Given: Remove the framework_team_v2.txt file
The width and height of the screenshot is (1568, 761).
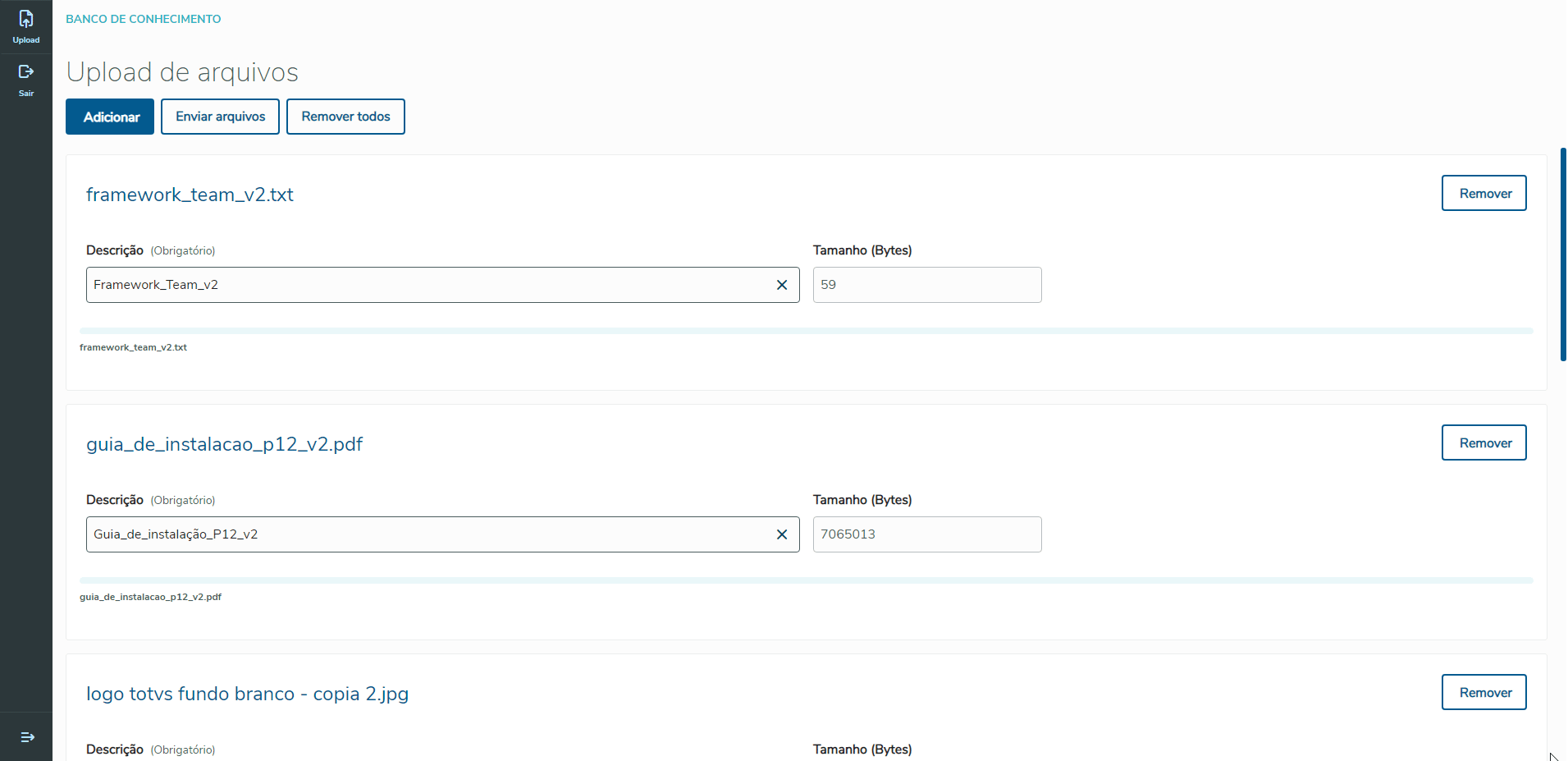Looking at the screenshot, I should click(1484, 193).
